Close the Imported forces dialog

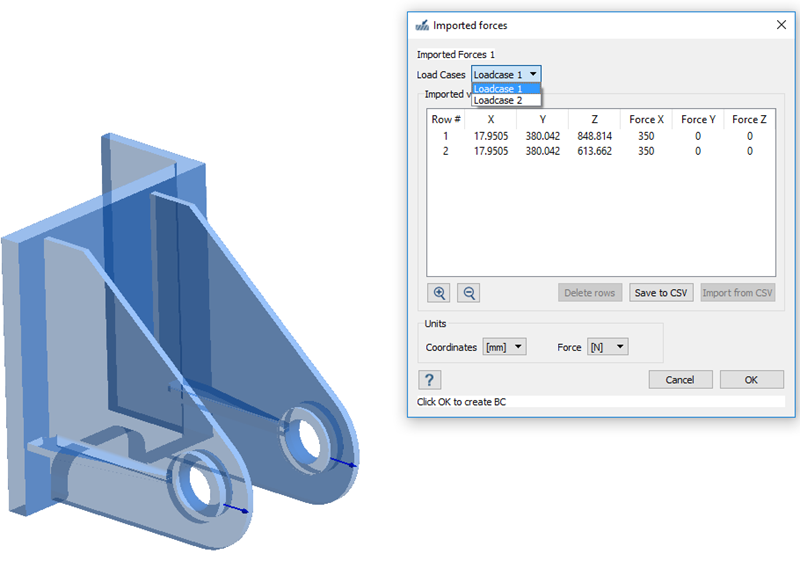pyautogui.click(x=781, y=25)
